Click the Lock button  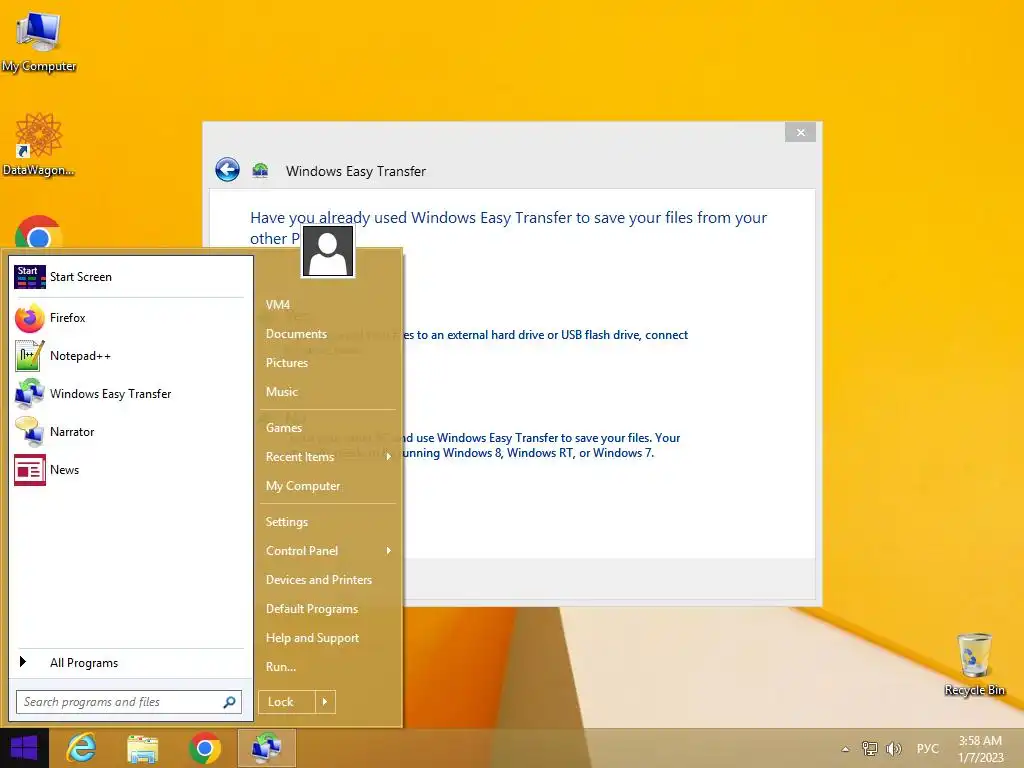pos(287,702)
